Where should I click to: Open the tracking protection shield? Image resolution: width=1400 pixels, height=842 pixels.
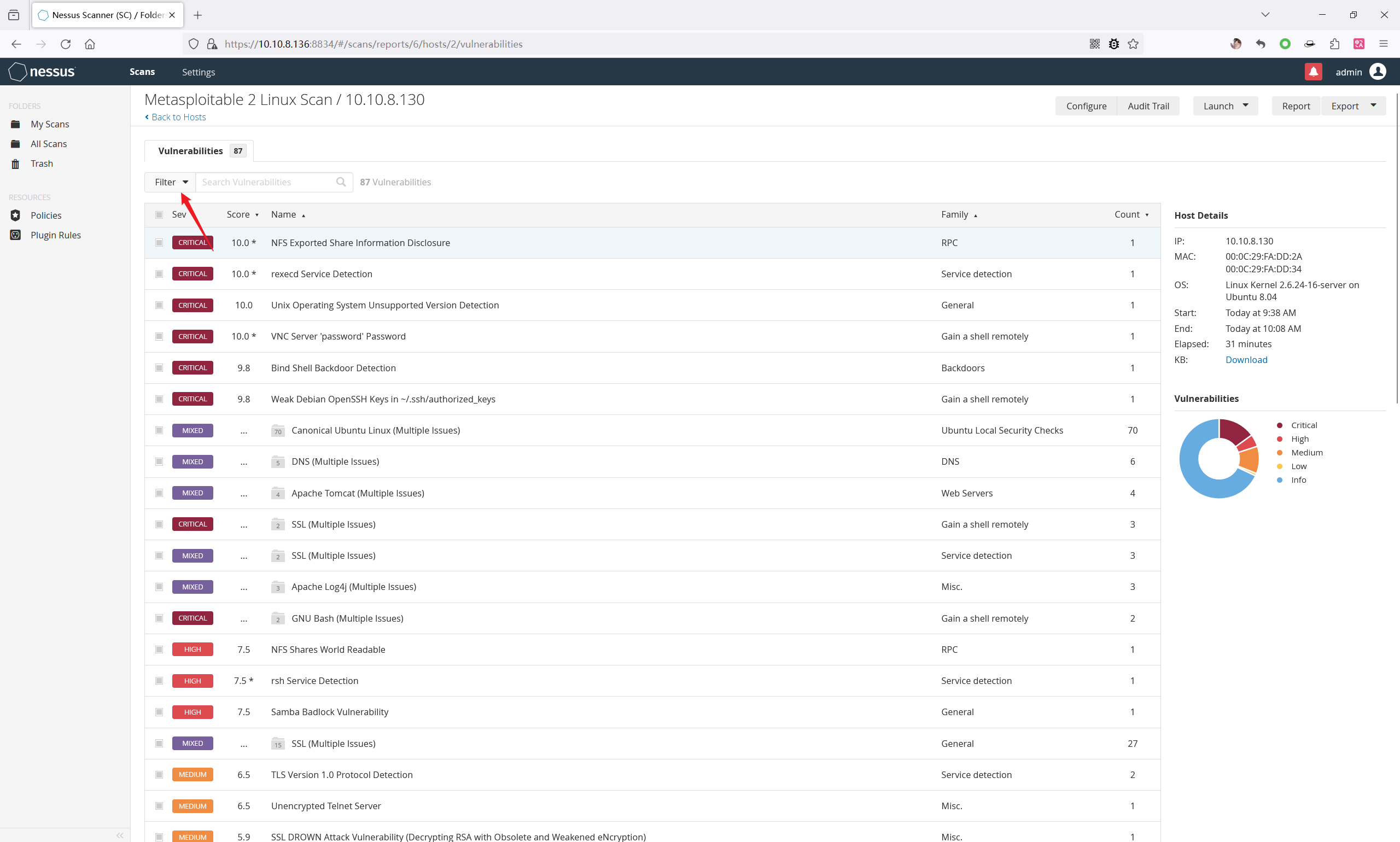point(194,44)
